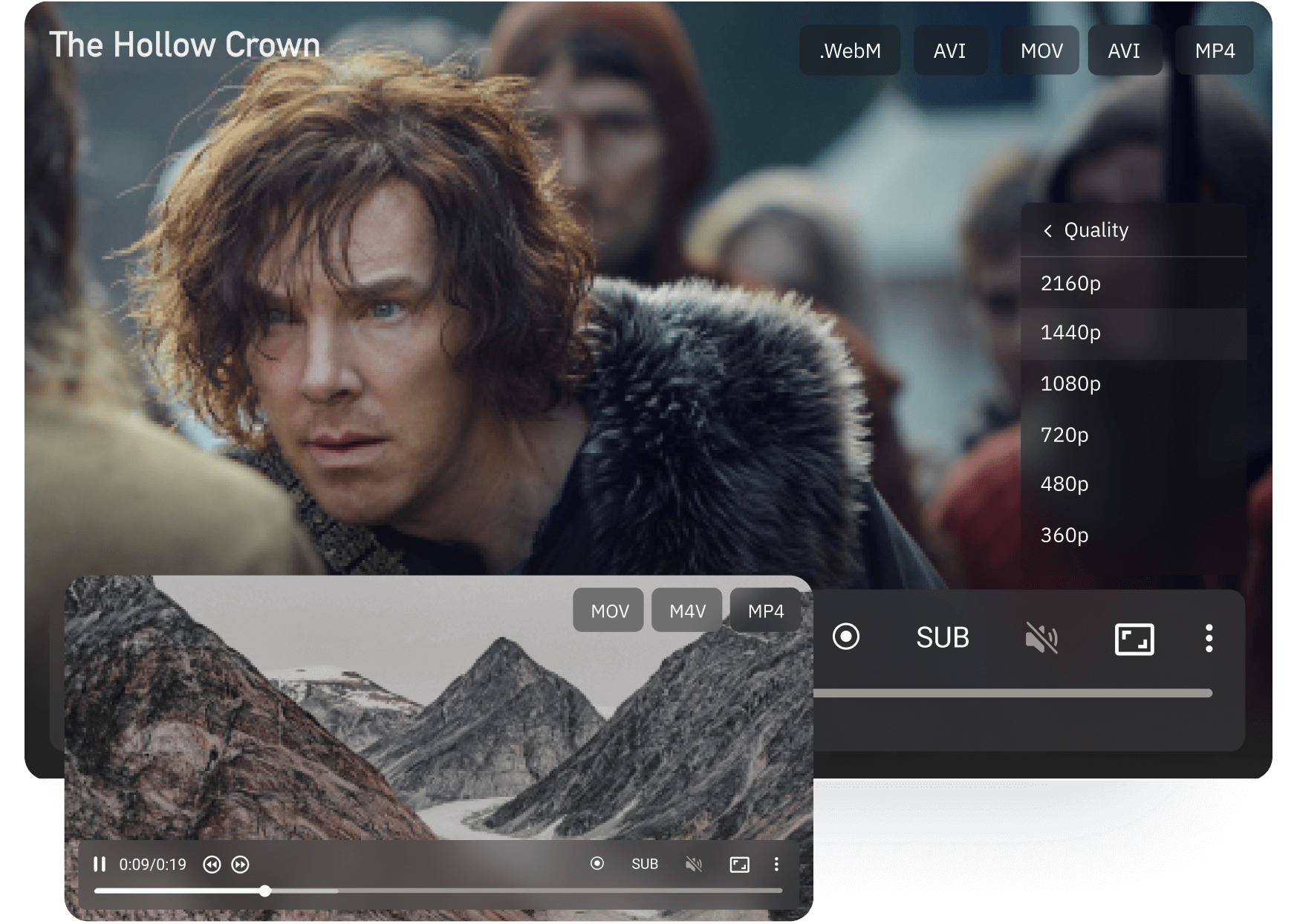The height and width of the screenshot is (924, 1297).
Task: Click the seek bar handle in small player
Action: (265, 891)
